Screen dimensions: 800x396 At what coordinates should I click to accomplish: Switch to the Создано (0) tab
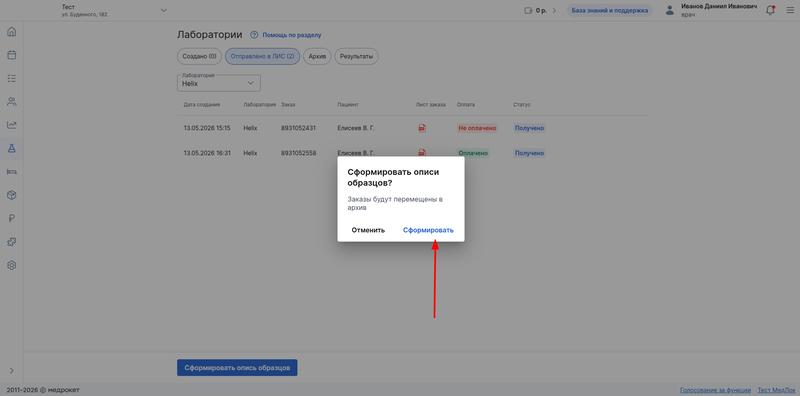(199, 56)
